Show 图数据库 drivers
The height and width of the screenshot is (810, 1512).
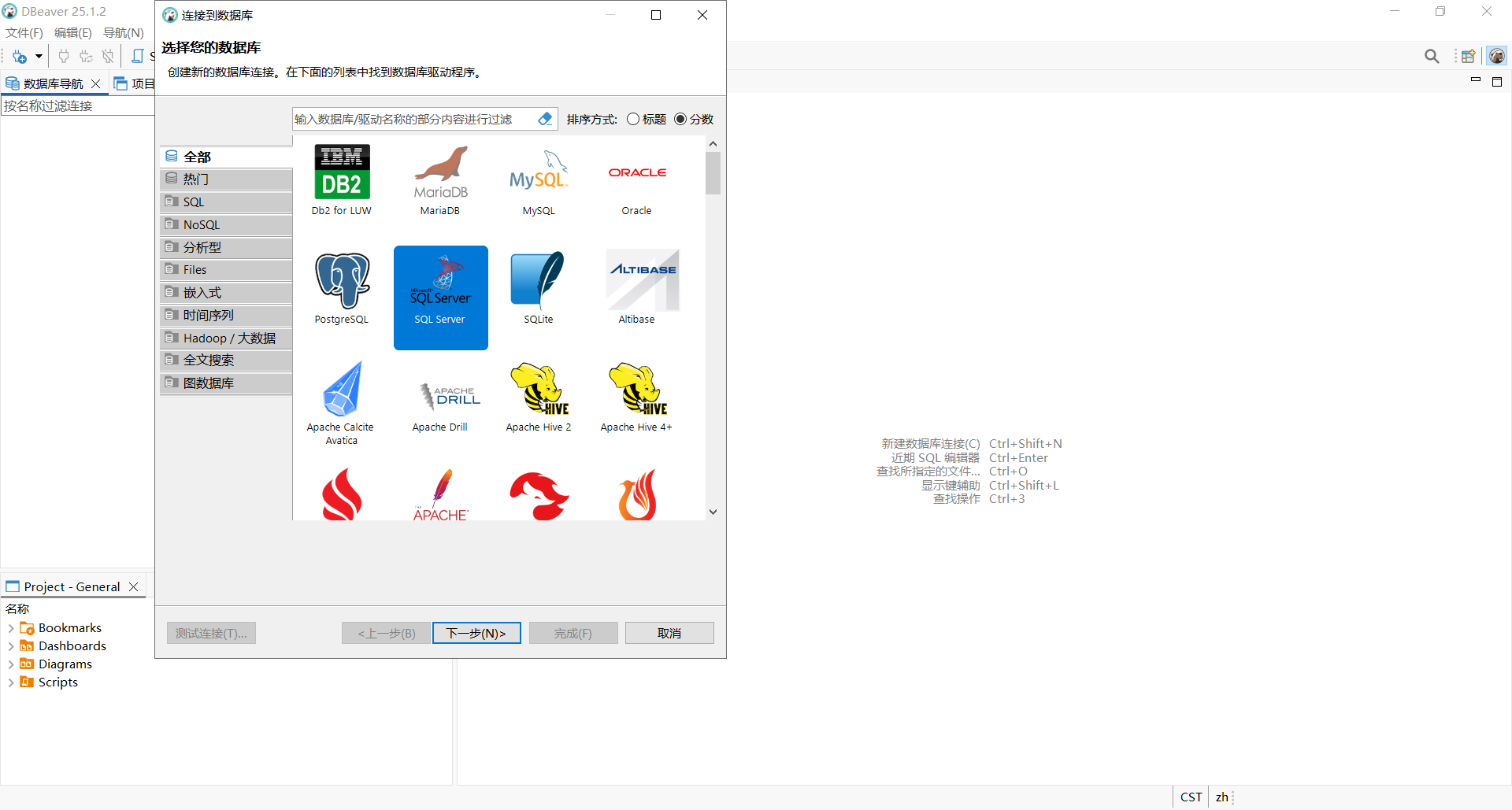click(x=226, y=383)
